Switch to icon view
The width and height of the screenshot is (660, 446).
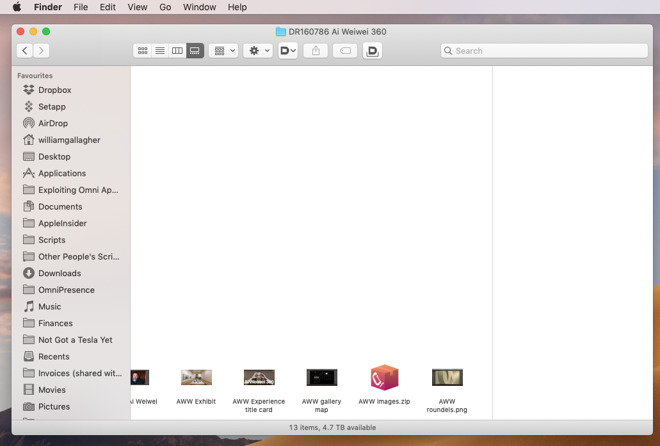143,51
